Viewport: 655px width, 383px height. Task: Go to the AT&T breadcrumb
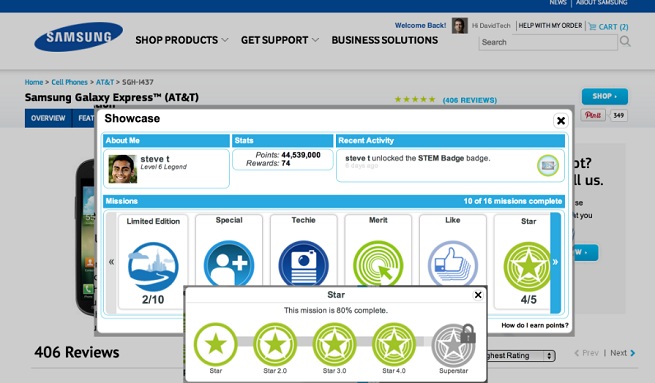[x=105, y=82]
